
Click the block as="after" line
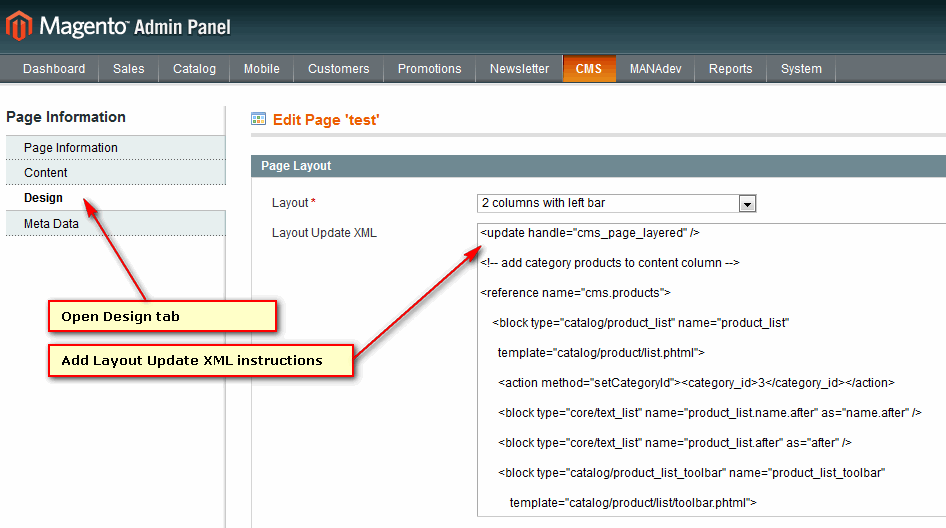pyautogui.click(x=675, y=442)
